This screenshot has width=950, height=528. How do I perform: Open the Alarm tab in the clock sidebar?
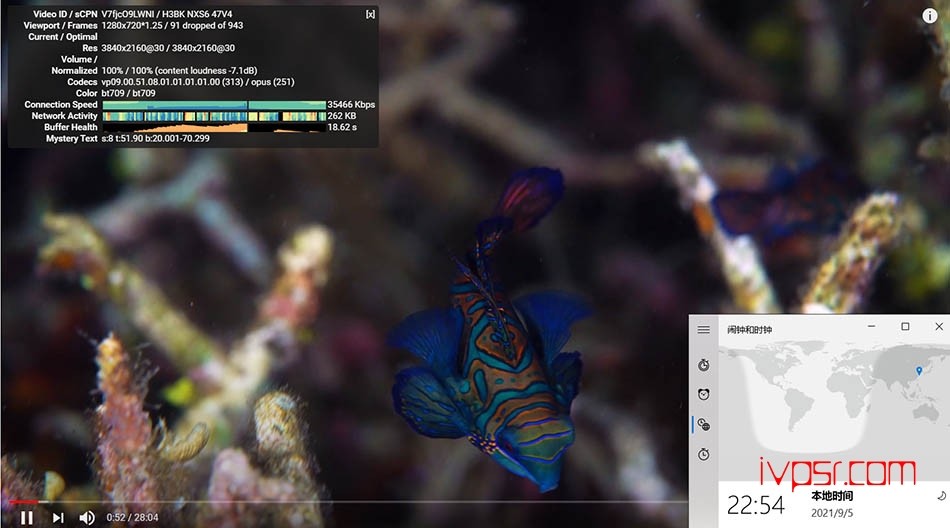[703, 395]
